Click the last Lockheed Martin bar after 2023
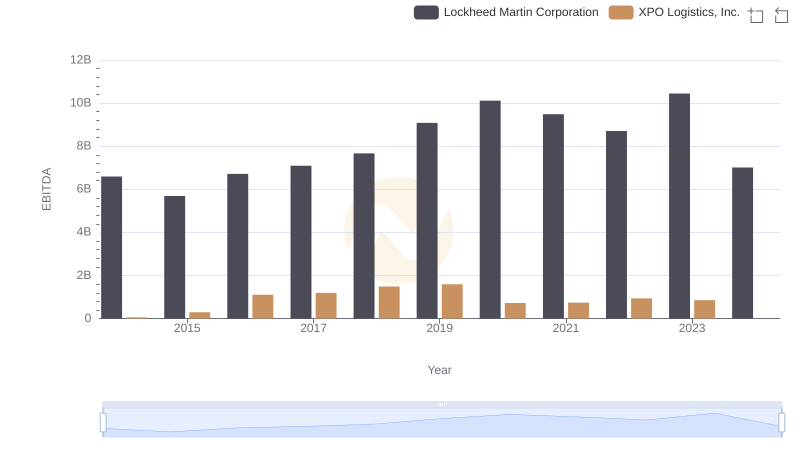This screenshot has height=461, width=800. (742, 243)
